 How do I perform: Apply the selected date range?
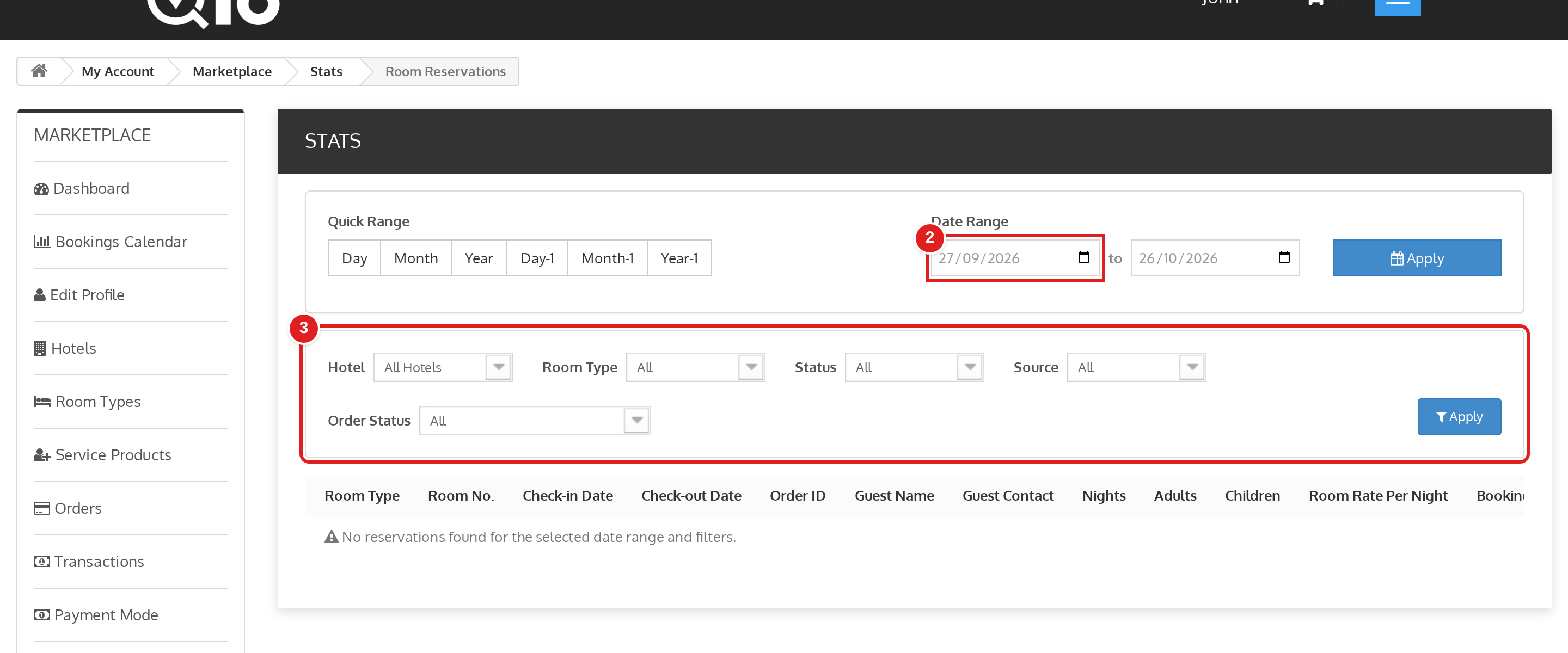1417,258
